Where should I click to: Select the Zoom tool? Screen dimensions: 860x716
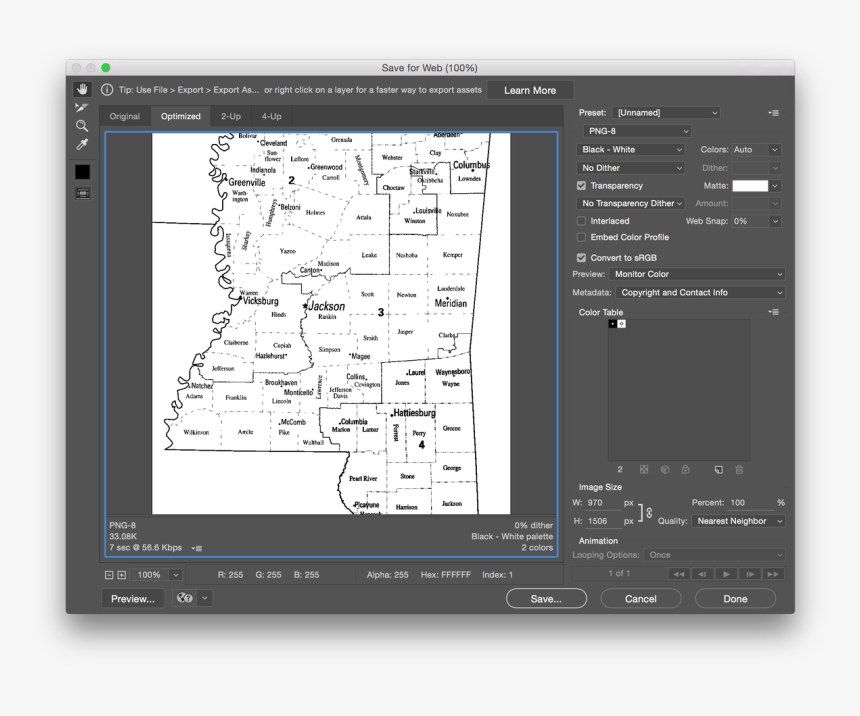tap(81, 125)
